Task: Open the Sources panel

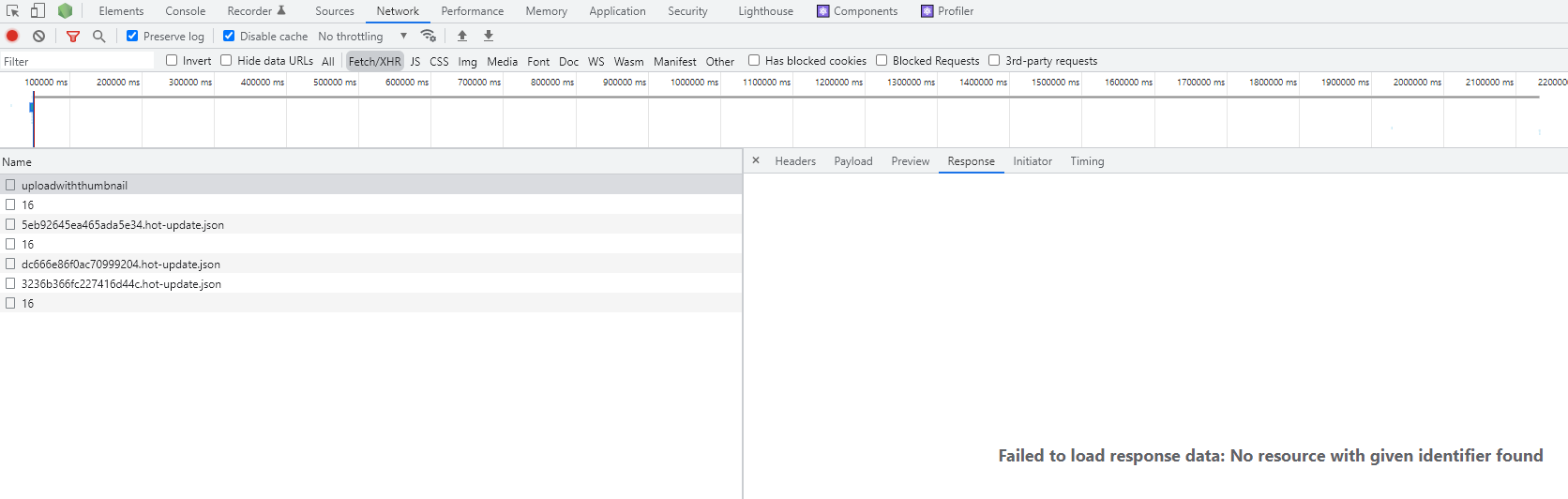Action: pos(335,11)
